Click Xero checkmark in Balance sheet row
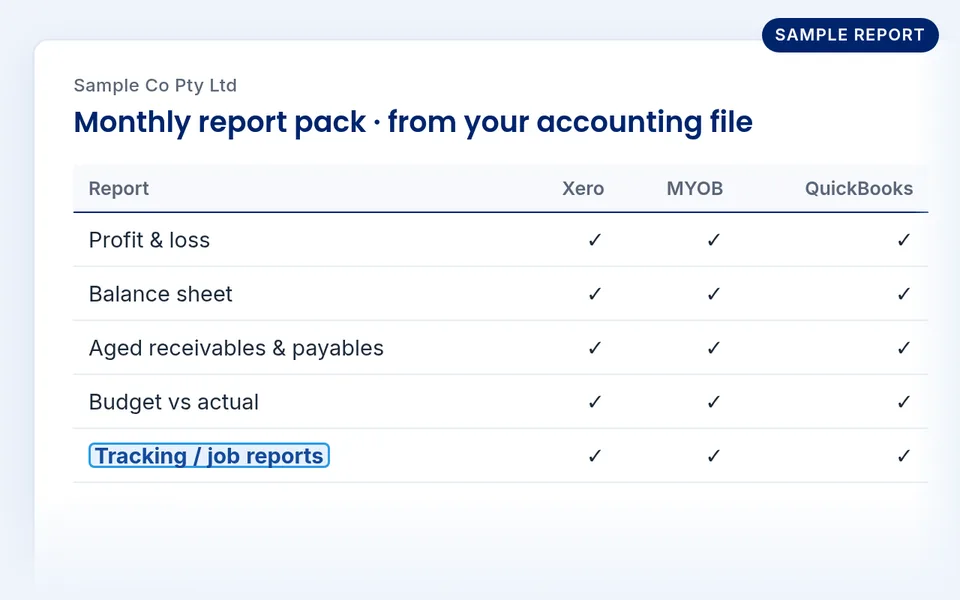Image resolution: width=960 pixels, height=600 pixels. click(x=595, y=294)
